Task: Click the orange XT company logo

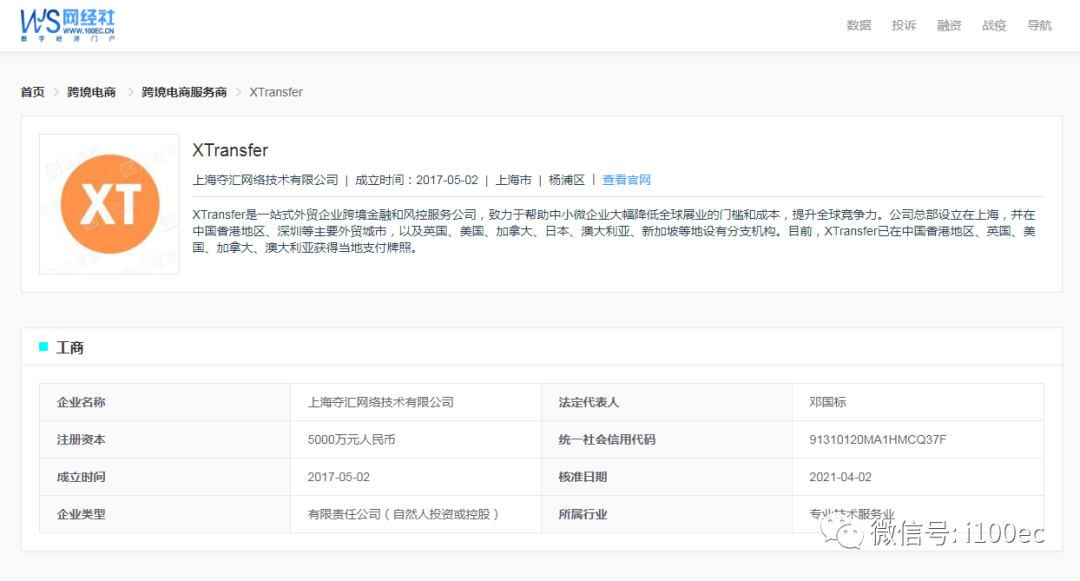Action: (108, 203)
